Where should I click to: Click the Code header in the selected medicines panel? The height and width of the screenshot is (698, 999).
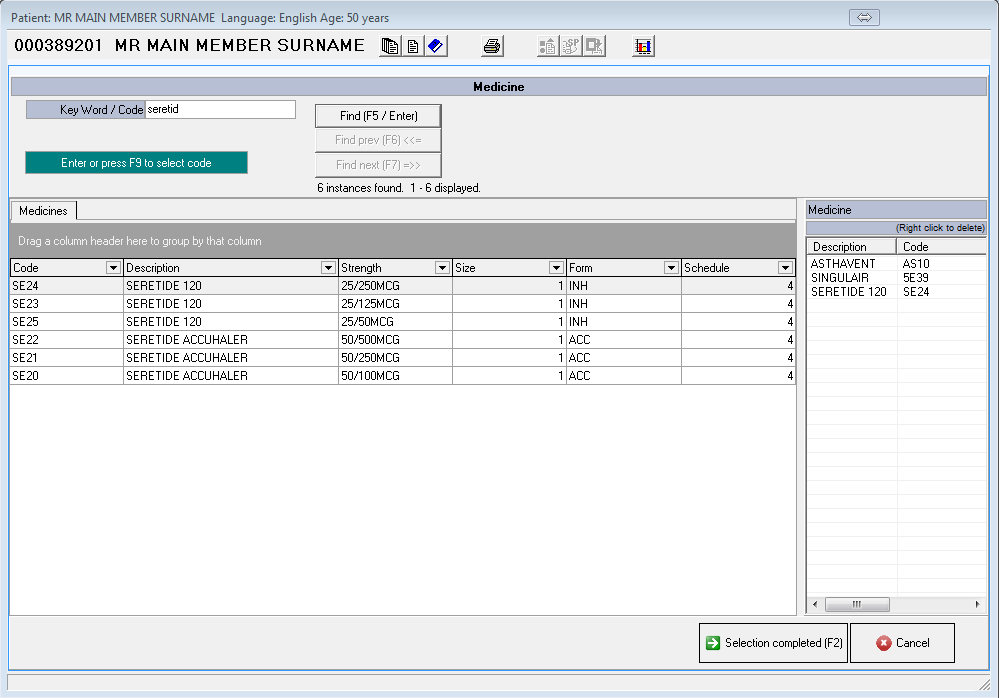[x=942, y=246]
